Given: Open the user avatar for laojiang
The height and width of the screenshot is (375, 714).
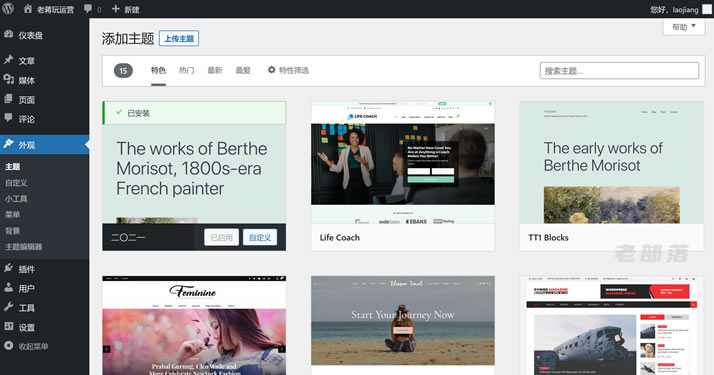Looking at the screenshot, I should 707,9.
